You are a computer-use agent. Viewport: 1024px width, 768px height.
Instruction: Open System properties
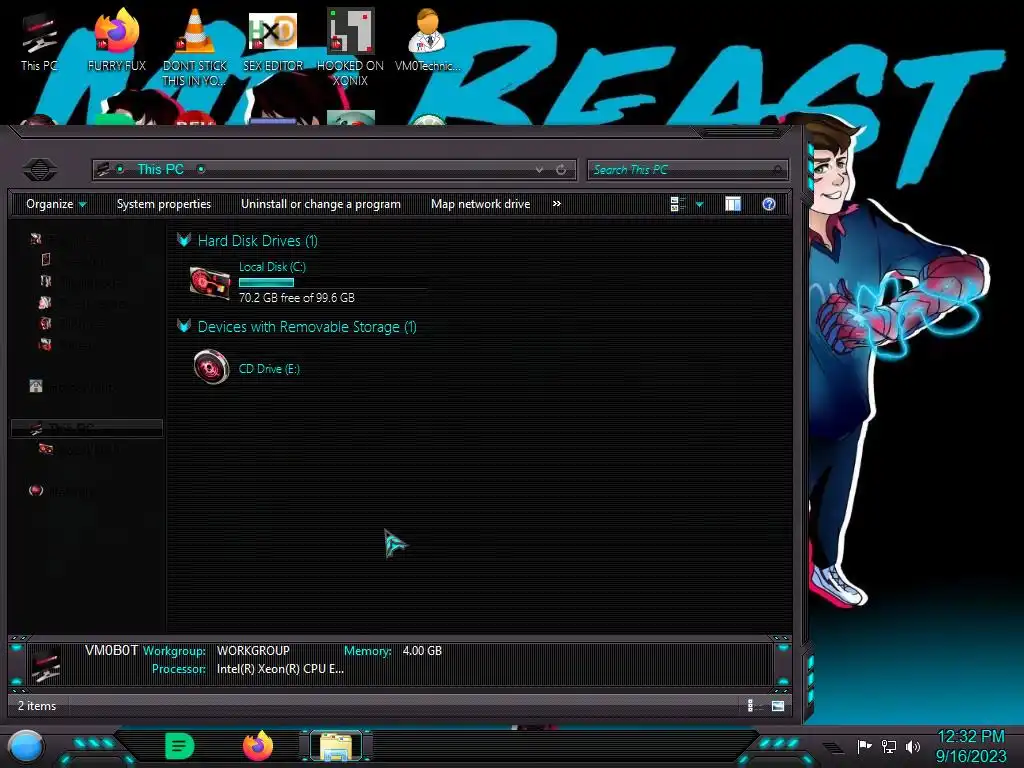click(164, 204)
